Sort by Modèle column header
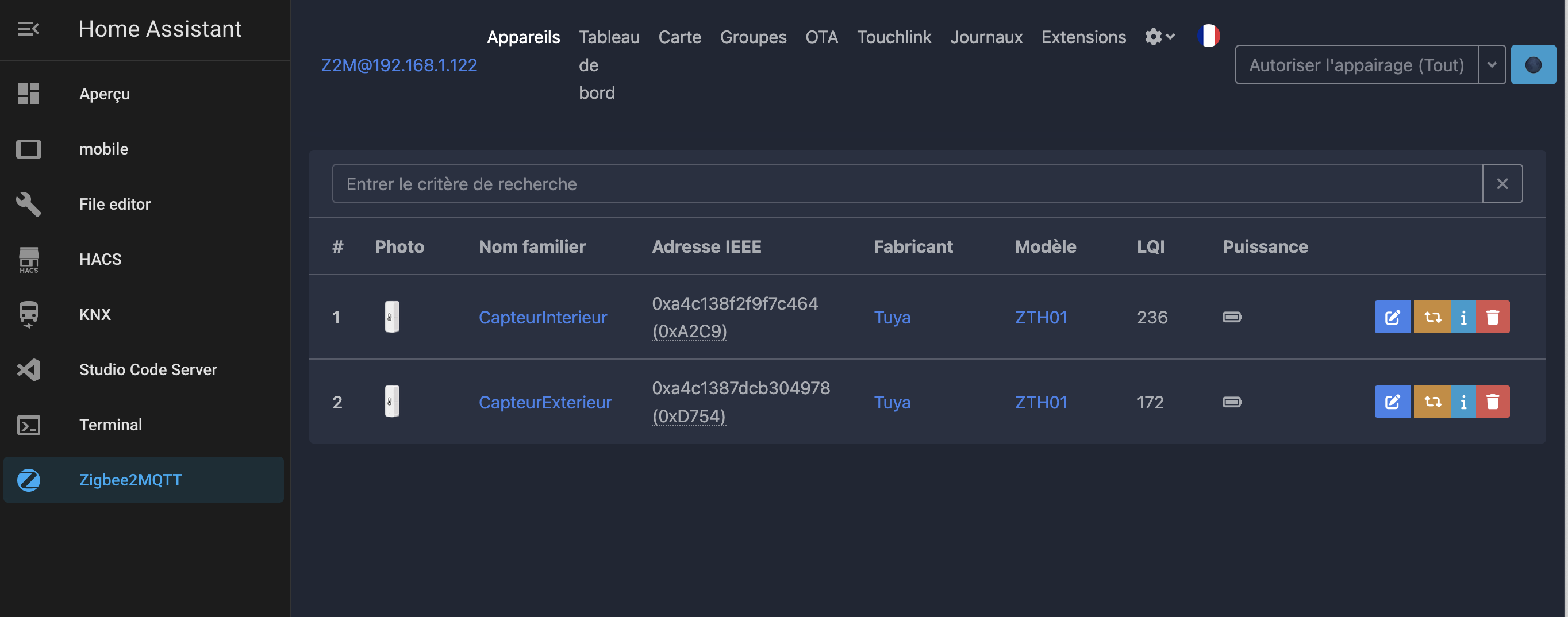Image resolution: width=1568 pixels, height=617 pixels. point(1045,246)
